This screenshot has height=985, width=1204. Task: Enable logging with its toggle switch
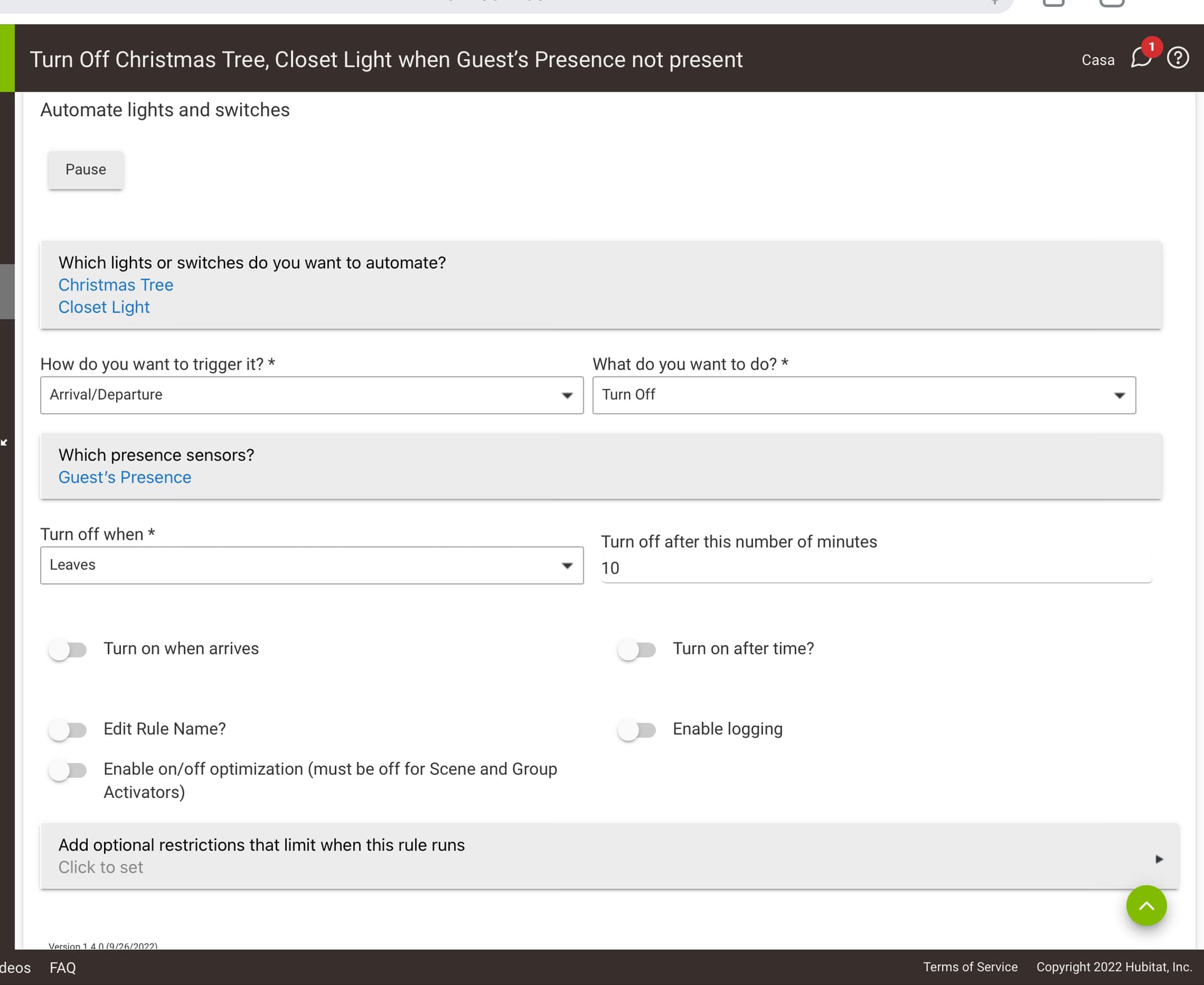638,730
